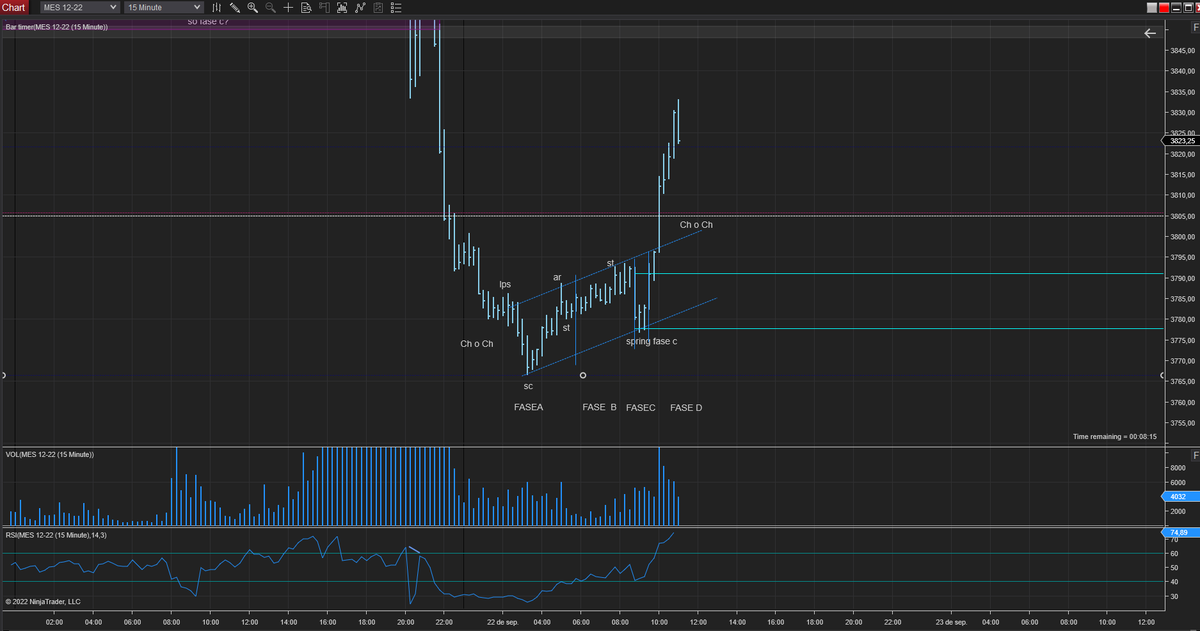The height and width of the screenshot is (631, 1200).
Task: Click the red interval link button
Action: (1164, 8)
